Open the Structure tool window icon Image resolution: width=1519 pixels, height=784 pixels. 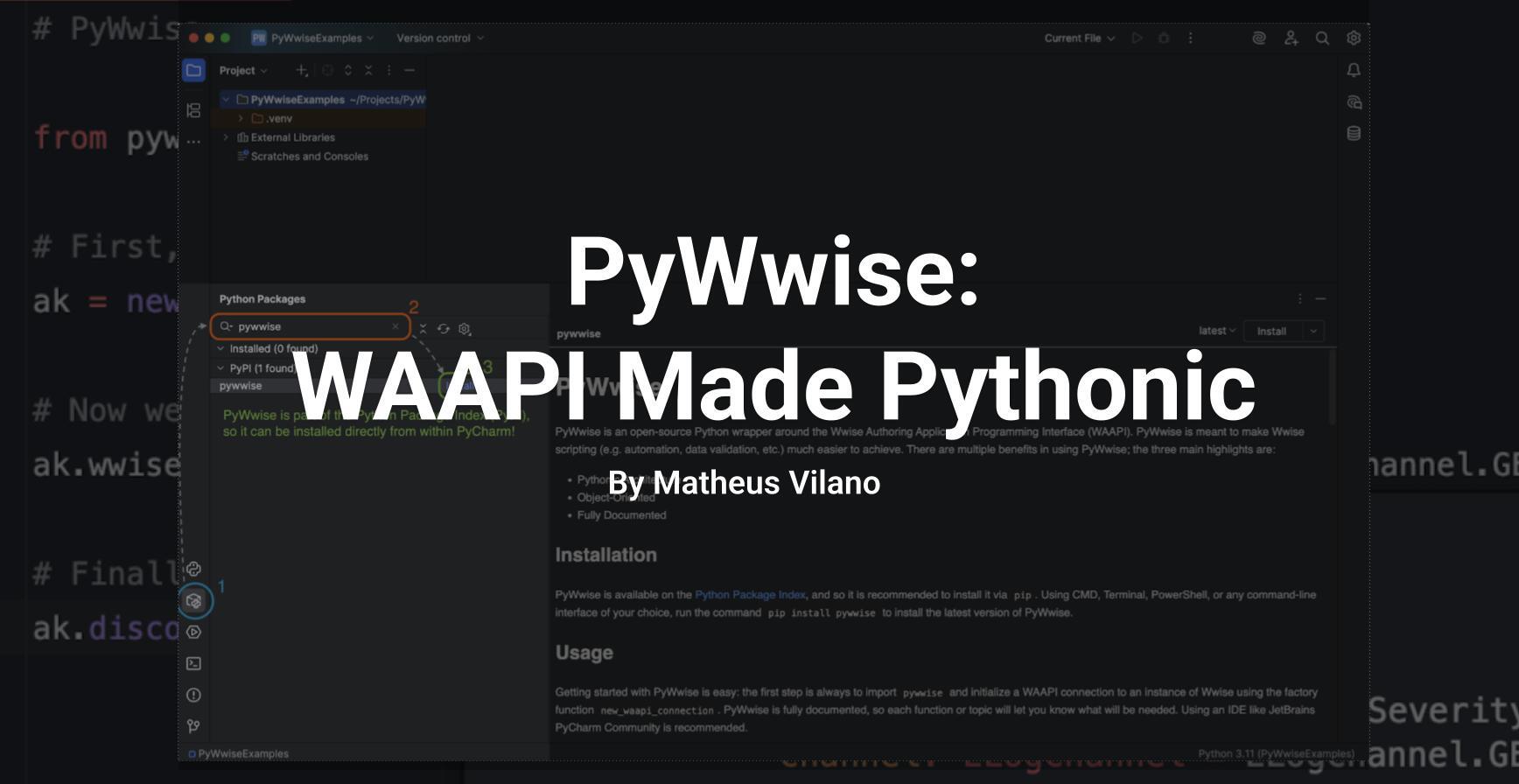coord(194,110)
